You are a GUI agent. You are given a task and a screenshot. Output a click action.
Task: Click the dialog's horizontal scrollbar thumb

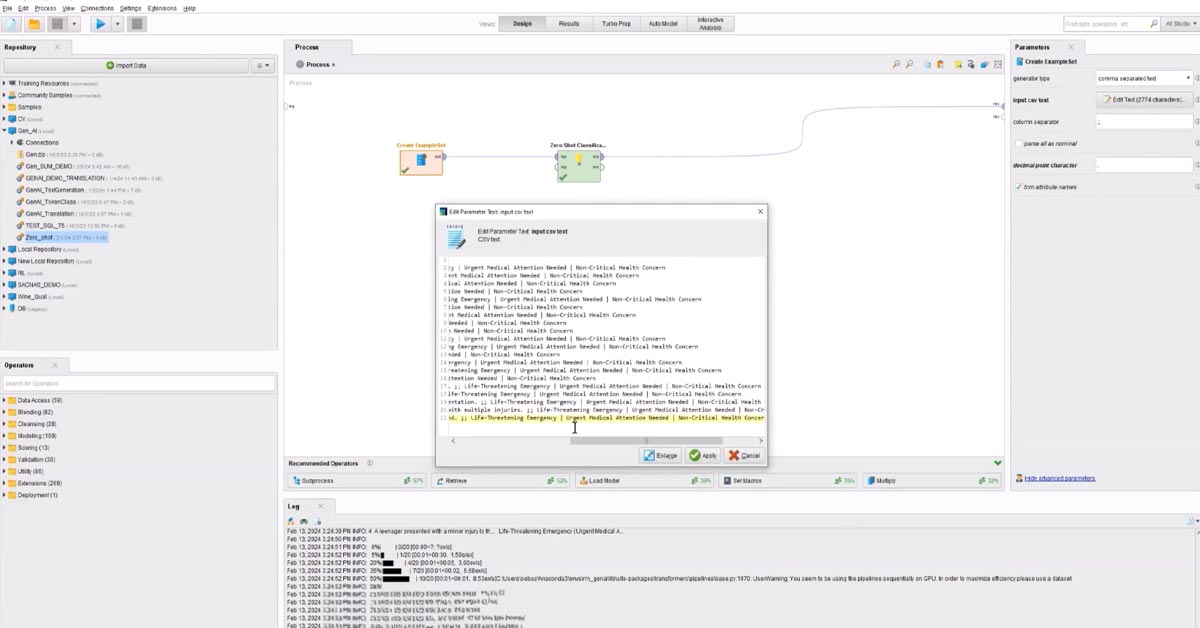[646, 440]
